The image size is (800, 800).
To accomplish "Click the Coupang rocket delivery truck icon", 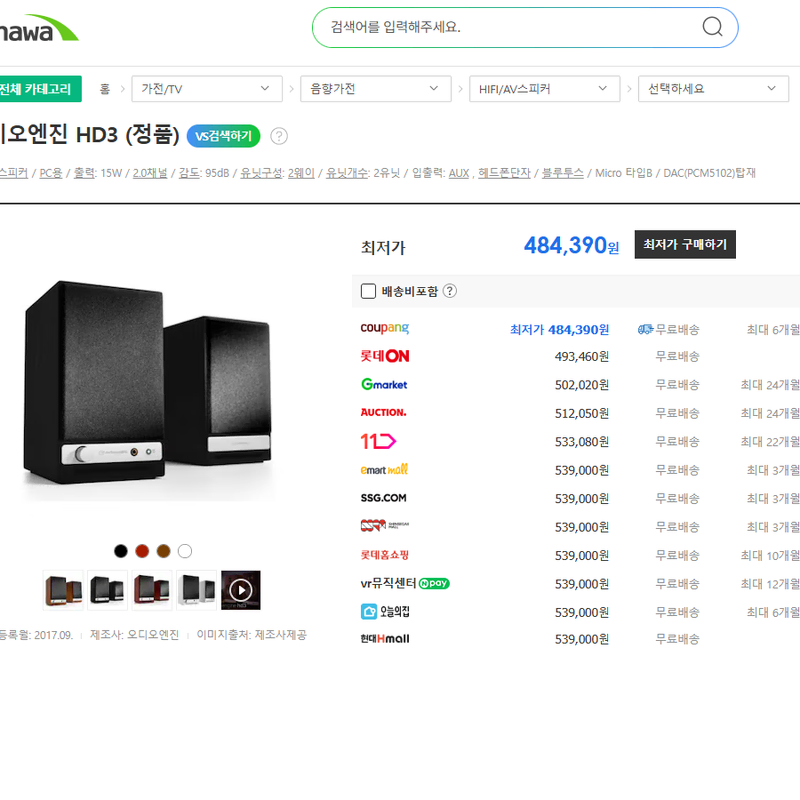I will (x=645, y=330).
